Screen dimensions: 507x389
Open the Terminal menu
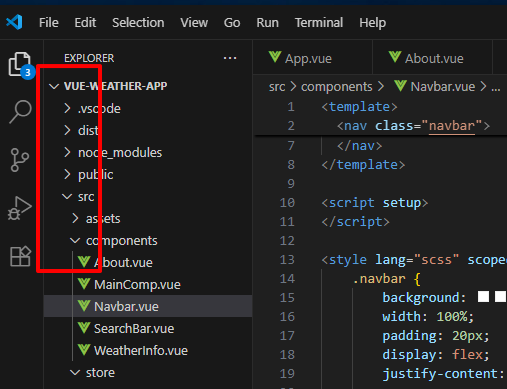319,23
